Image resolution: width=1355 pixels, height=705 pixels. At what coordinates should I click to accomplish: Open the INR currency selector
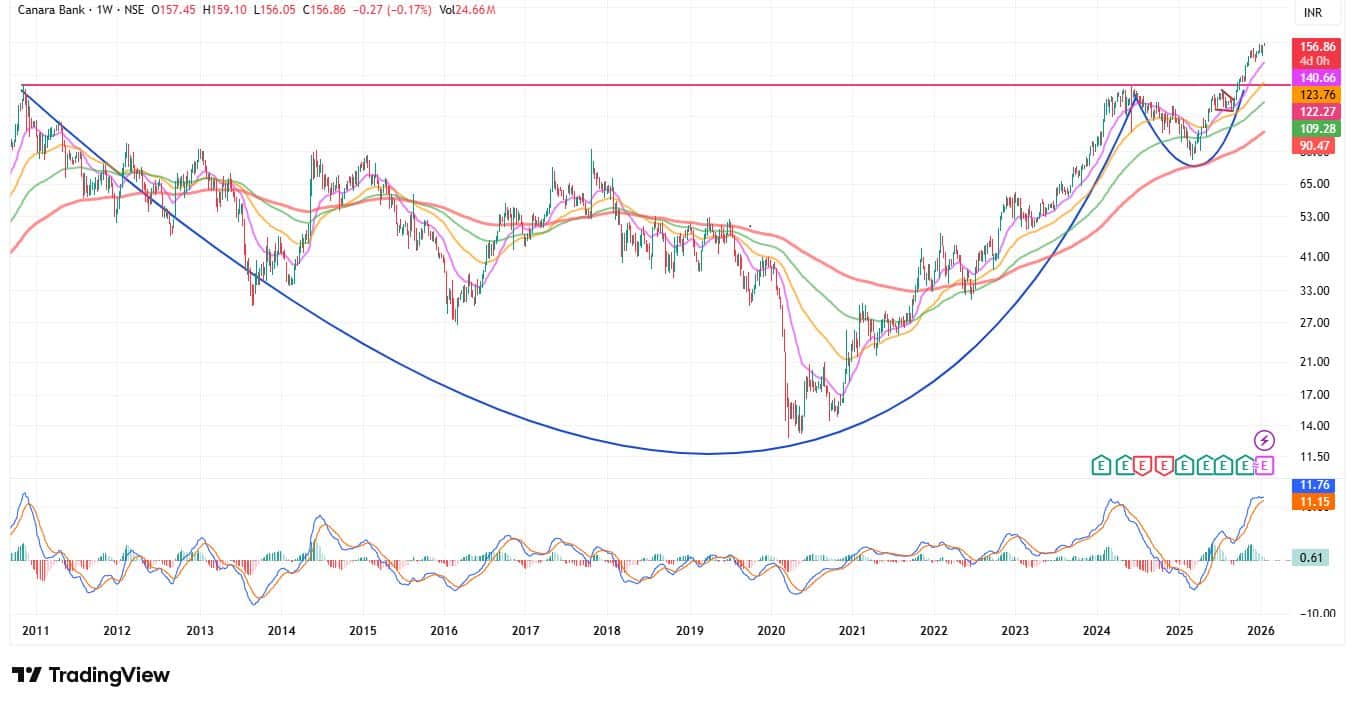point(1312,13)
